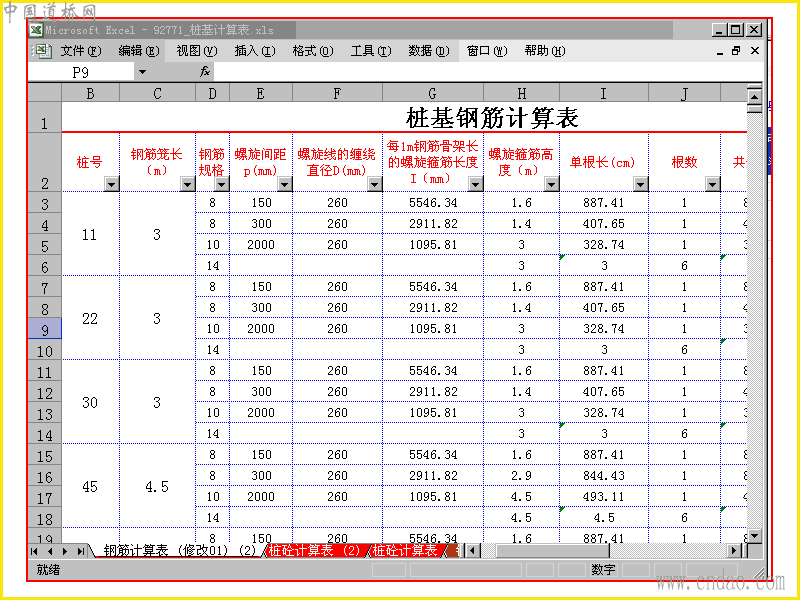This screenshot has width=800, height=600.
Task: Click the Excel workbook icon beside 文件
Action: [41, 51]
